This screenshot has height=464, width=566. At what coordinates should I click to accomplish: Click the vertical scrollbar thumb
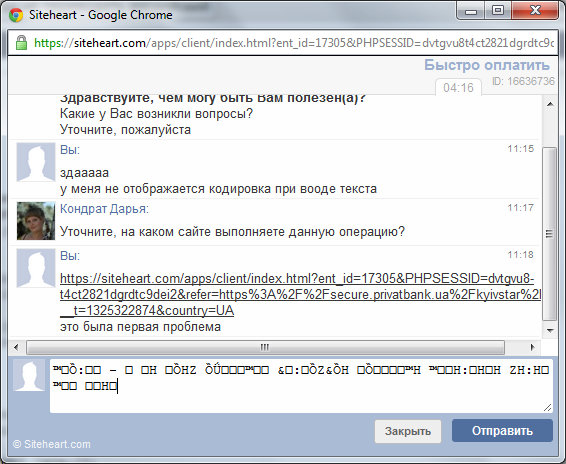[550, 233]
